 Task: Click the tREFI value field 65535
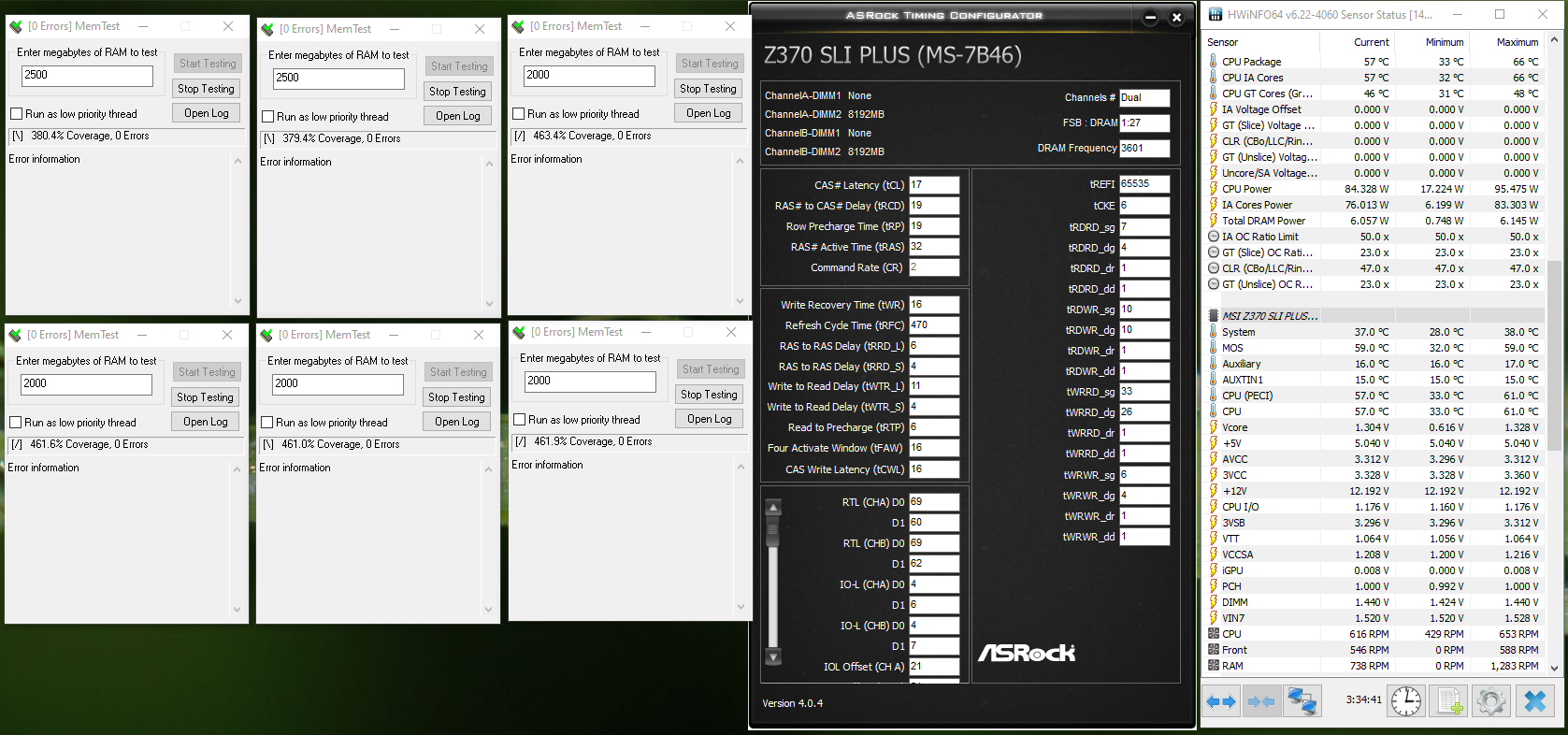pyautogui.click(x=1144, y=184)
